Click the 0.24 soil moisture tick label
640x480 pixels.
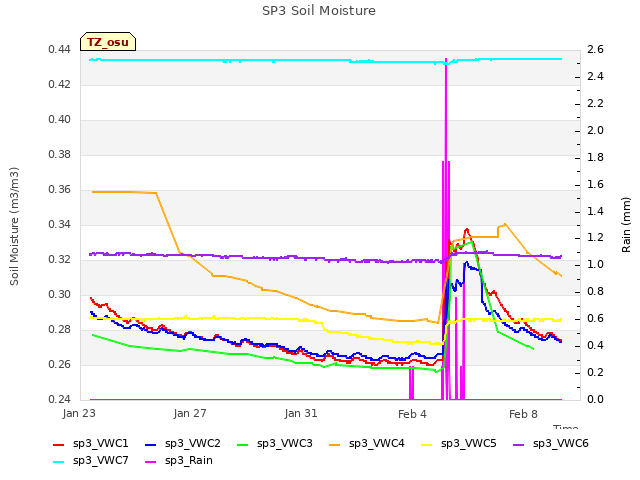tap(59, 399)
